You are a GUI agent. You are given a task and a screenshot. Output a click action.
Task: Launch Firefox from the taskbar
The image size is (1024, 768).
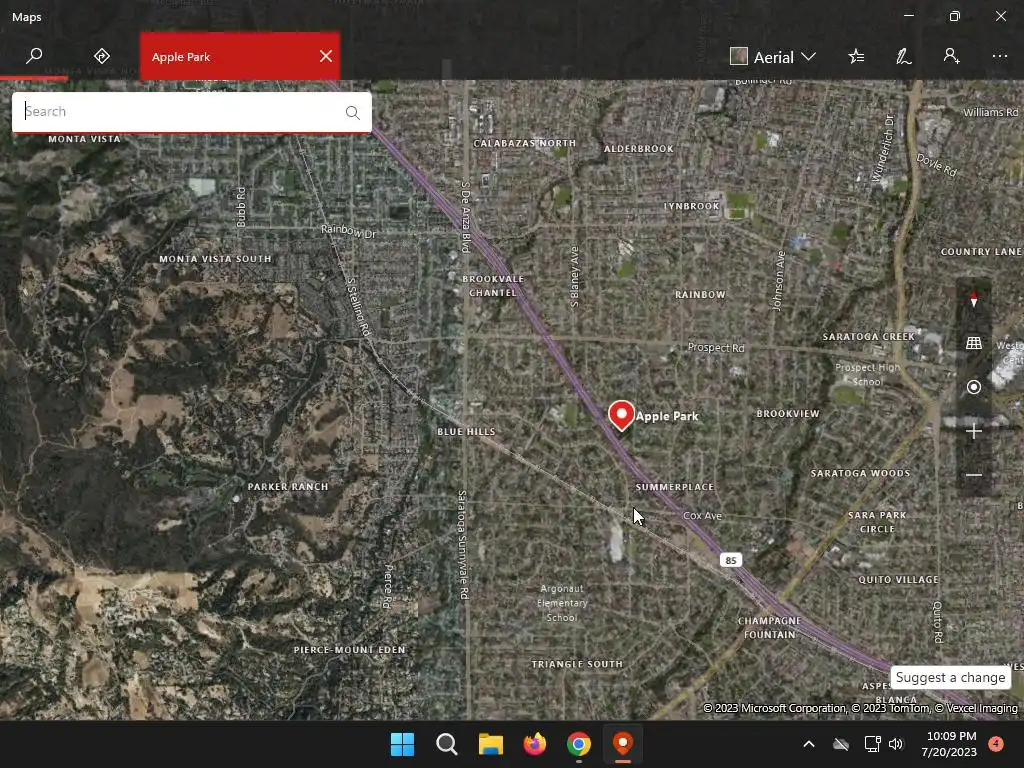535,744
